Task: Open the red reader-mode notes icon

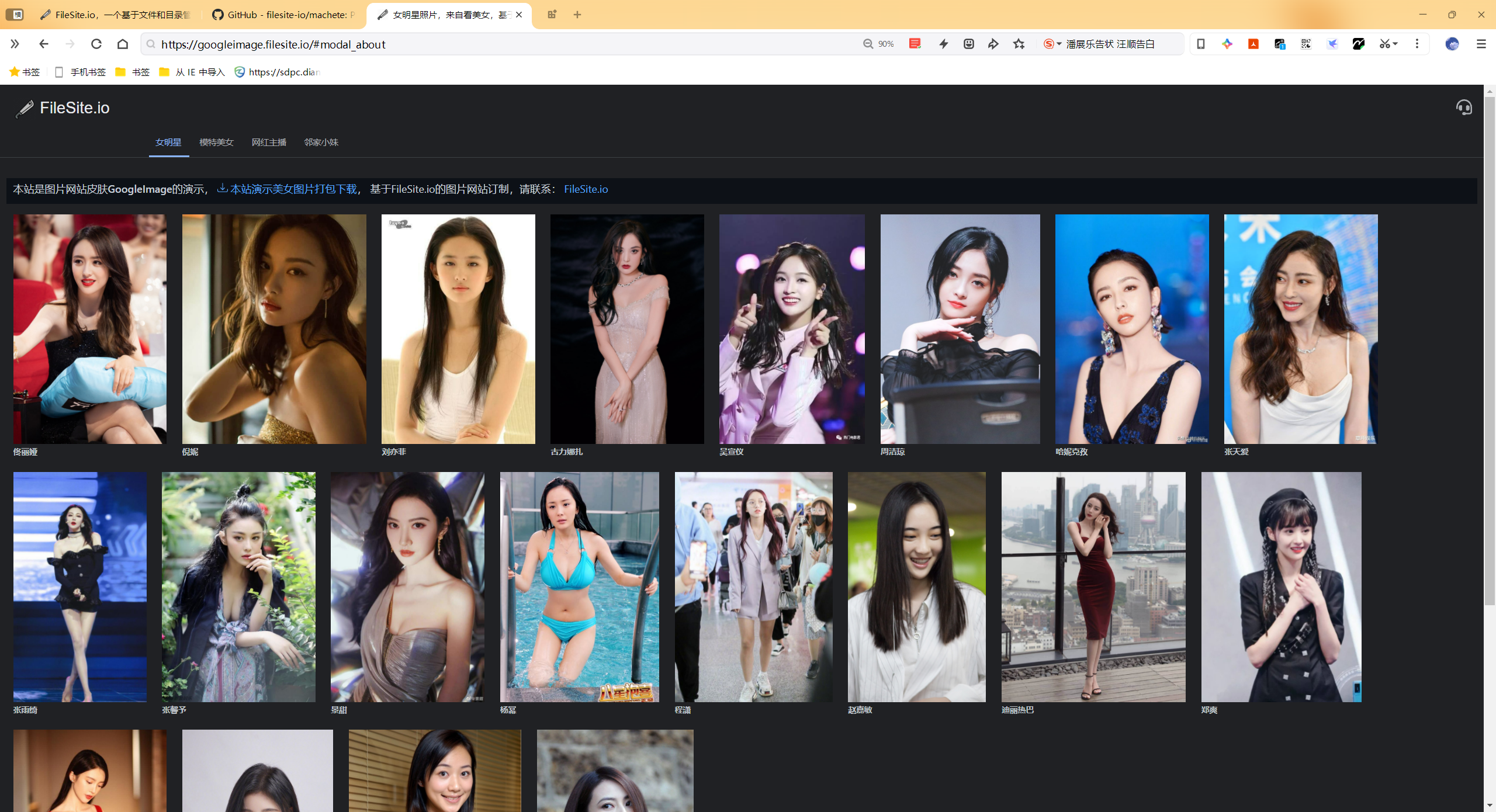Action: click(915, 44)
